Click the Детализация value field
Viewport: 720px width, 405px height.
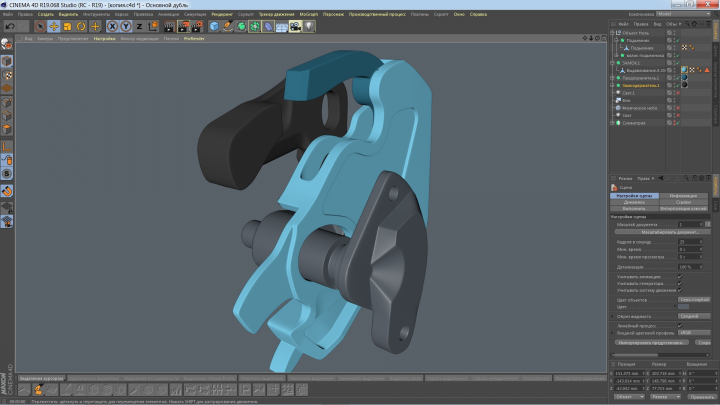[690, 267]
